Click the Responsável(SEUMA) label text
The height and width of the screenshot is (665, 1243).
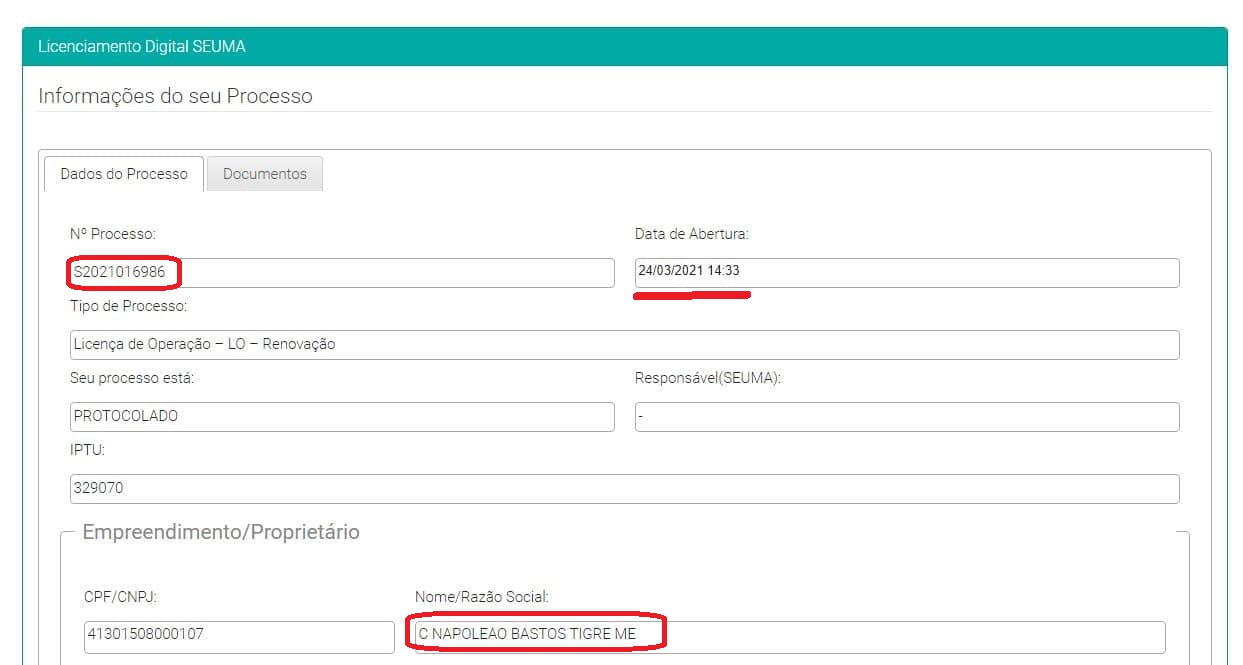[x=709, y=378]
